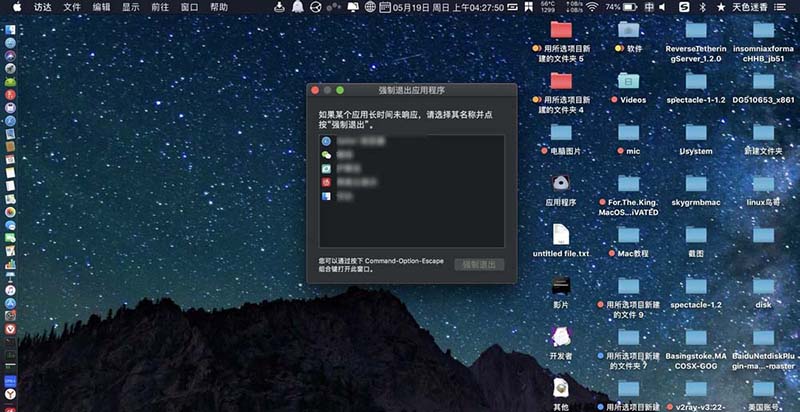This screenshot has width=800, height=412.
Task: Select the WeChat row in the app list
Action: coord(411,154)
